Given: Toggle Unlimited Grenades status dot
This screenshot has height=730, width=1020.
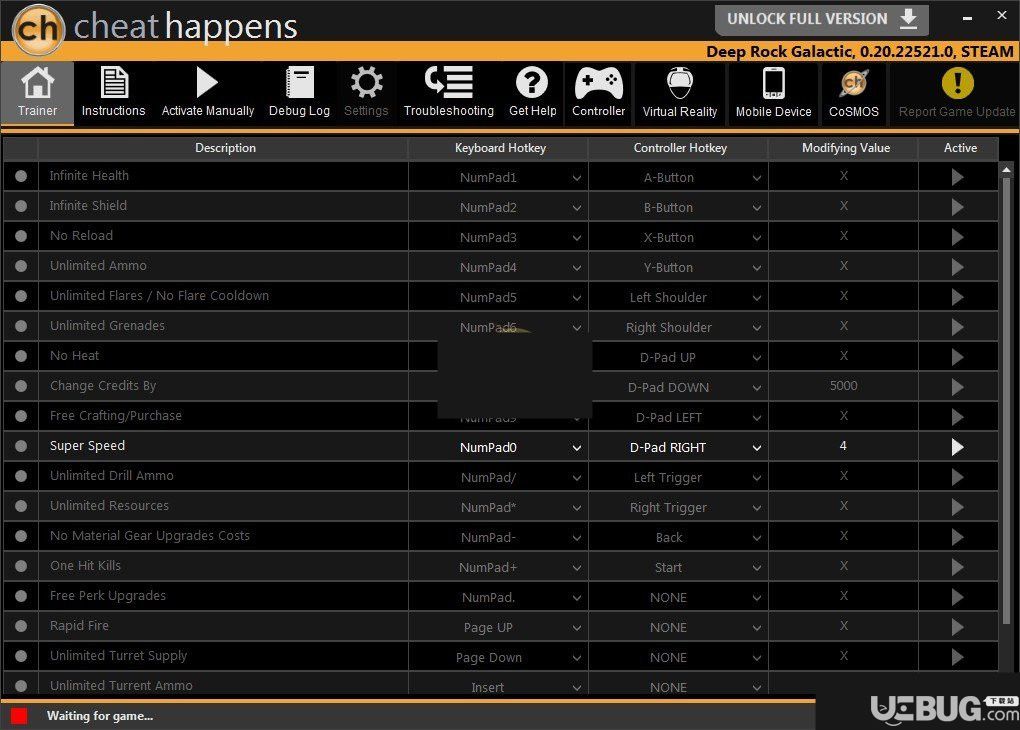Looking at the screenshot, I should click(21, 325).
